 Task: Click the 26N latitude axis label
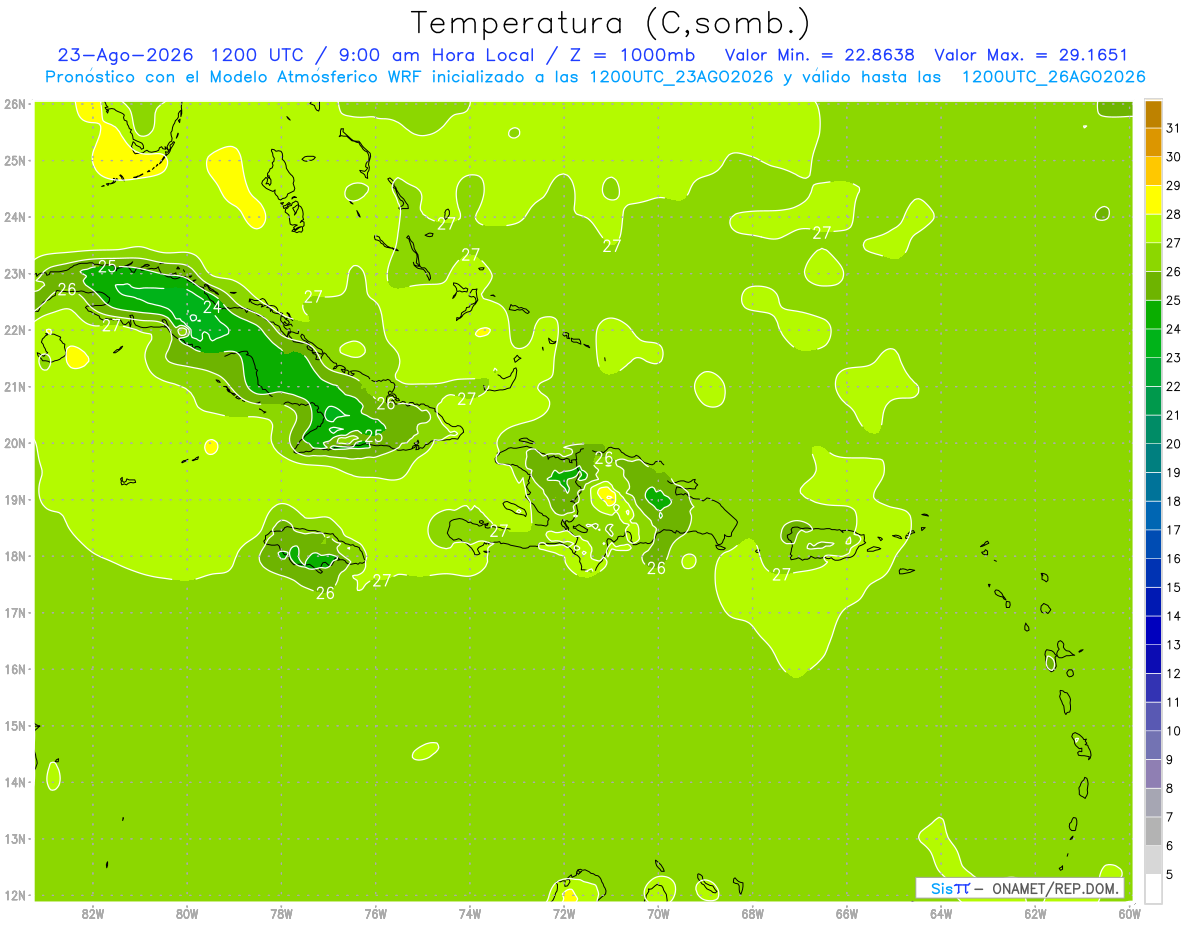(15, 104)
